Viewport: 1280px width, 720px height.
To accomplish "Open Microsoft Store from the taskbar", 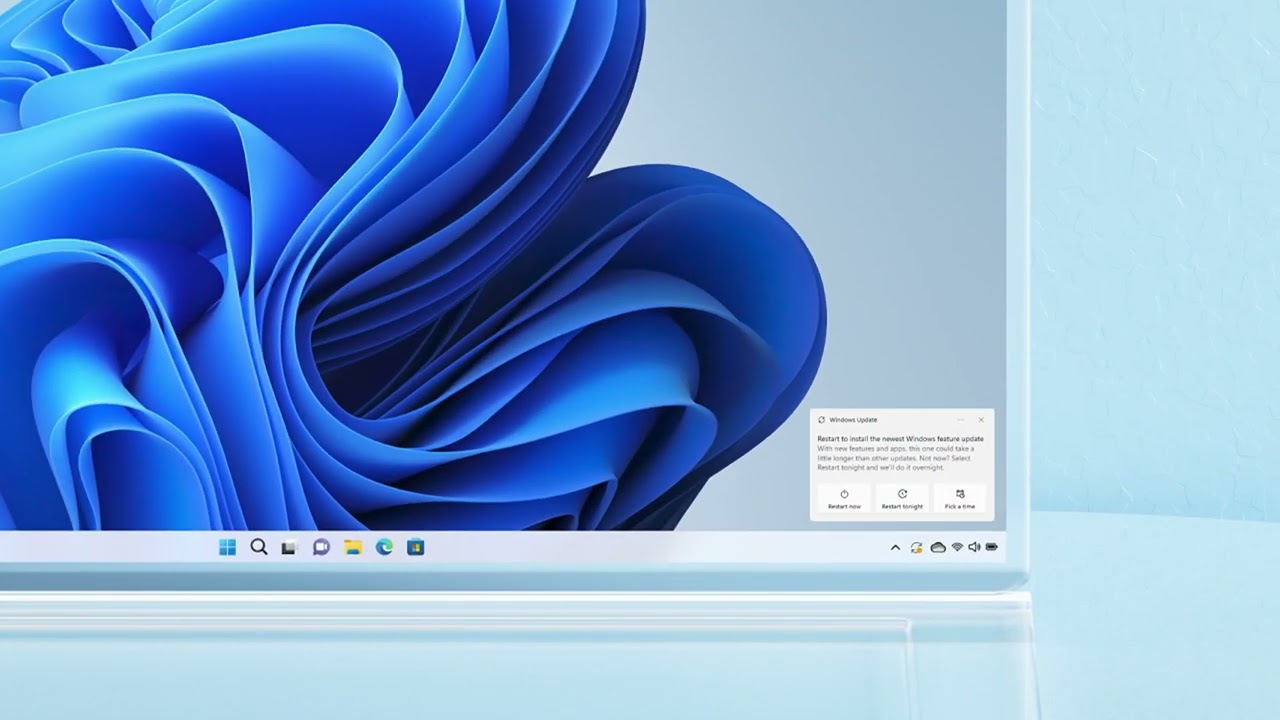I will tap(416, 547).
